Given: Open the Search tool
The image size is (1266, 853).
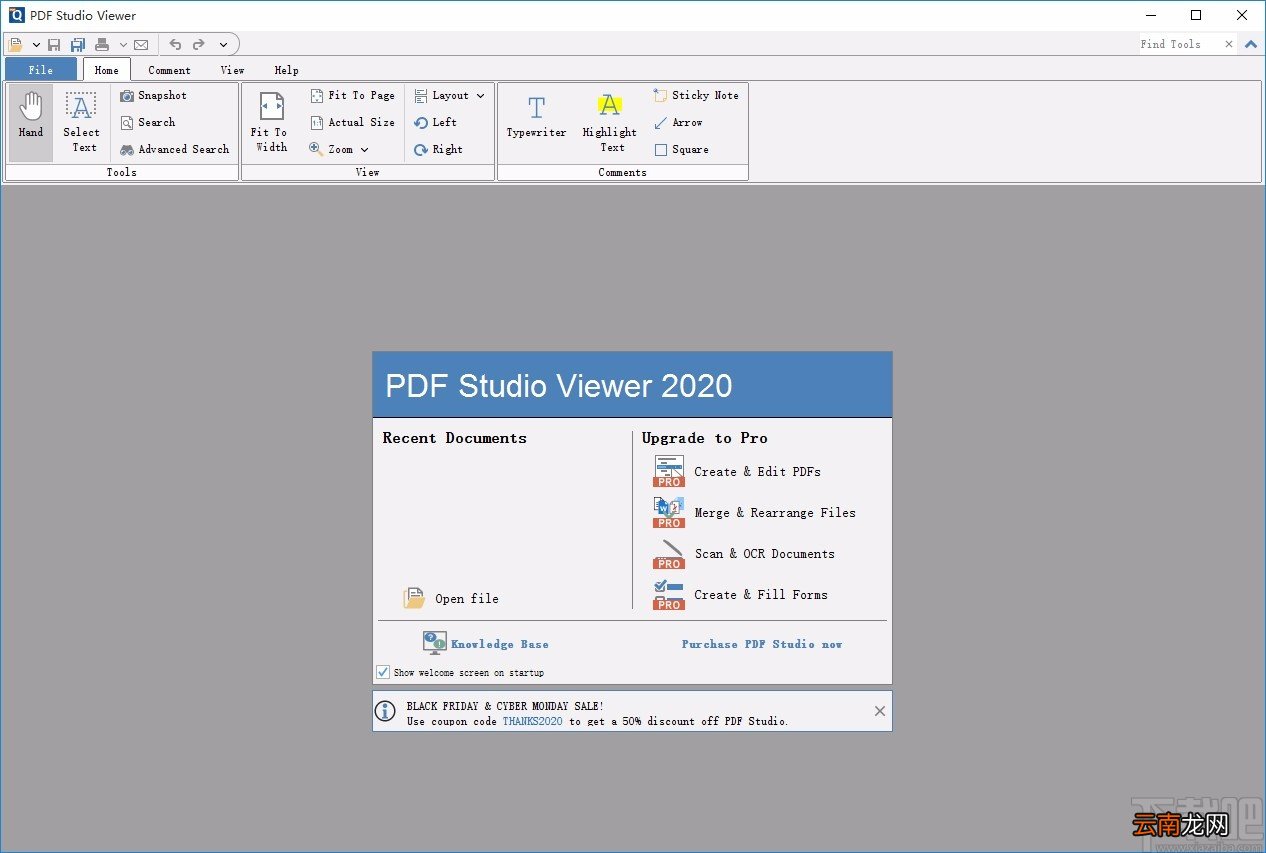Looking at the screenshot, I should tap(148, 122).
